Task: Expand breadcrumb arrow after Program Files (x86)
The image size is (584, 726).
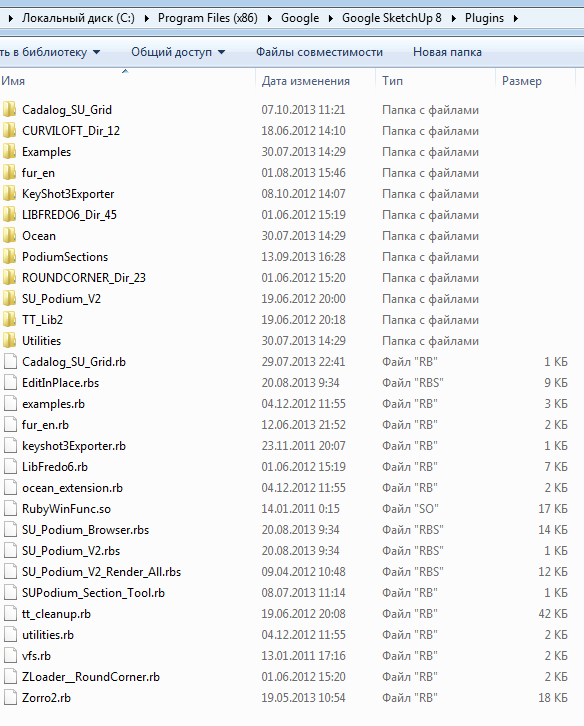Action: pos(270,19)
